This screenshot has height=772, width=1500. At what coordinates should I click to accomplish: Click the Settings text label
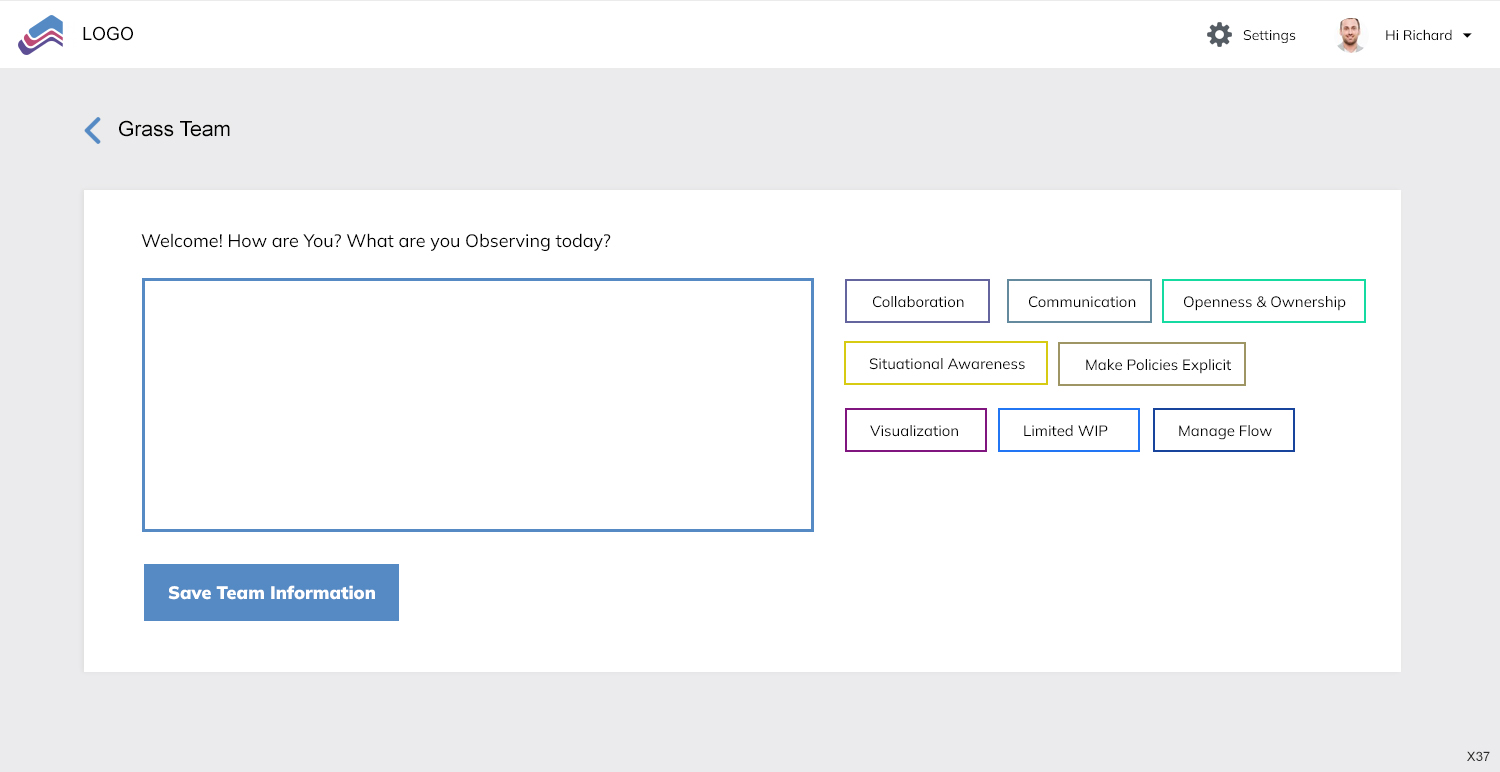[1268, 36]
